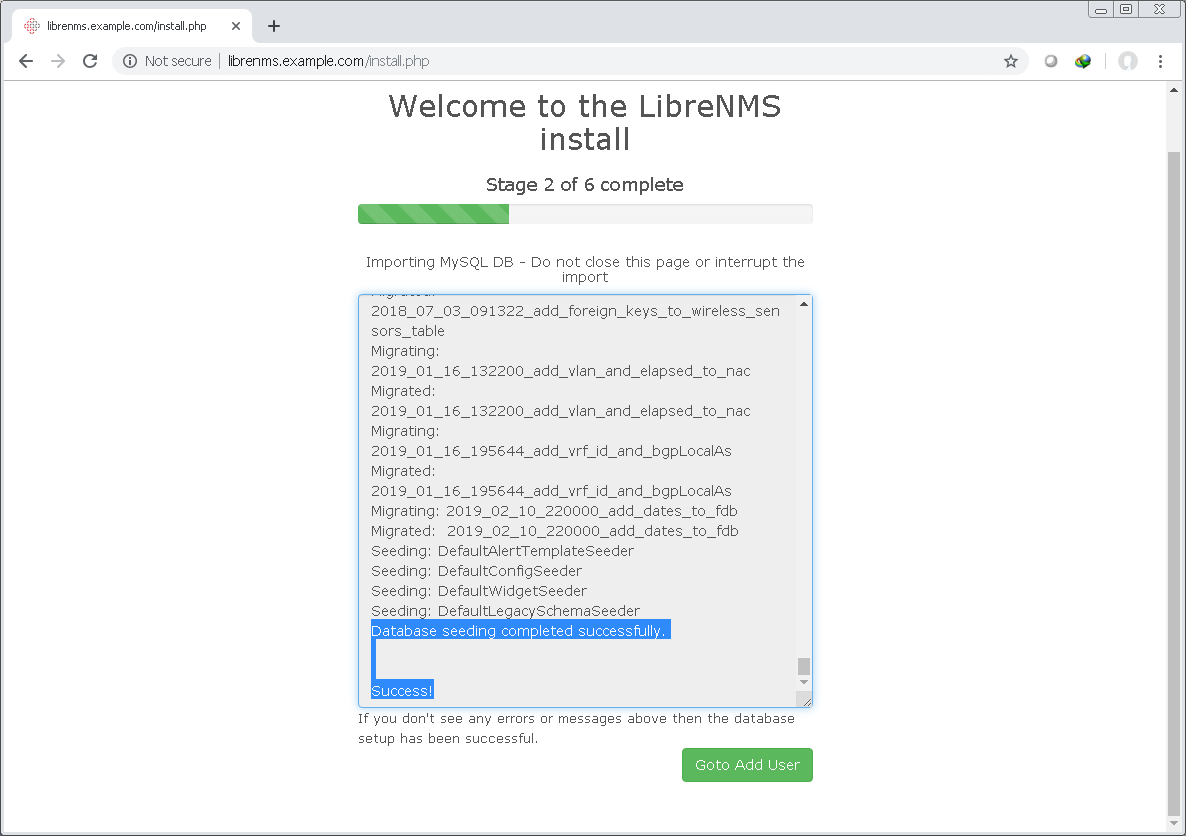1186x836 pixels.
Task: Click 'Database seeding completed successfully.' line
Action: 519,631
